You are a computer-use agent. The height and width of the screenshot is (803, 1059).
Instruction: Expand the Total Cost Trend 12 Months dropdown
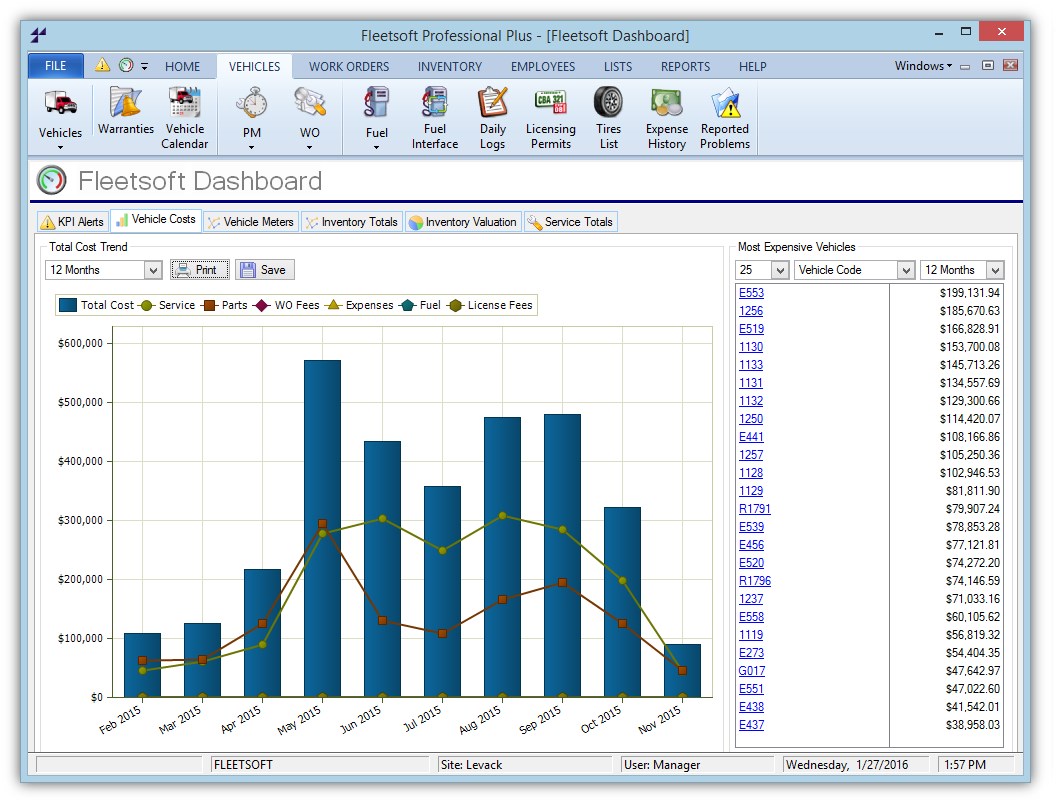pyautogui.click(x=153, y=270)
